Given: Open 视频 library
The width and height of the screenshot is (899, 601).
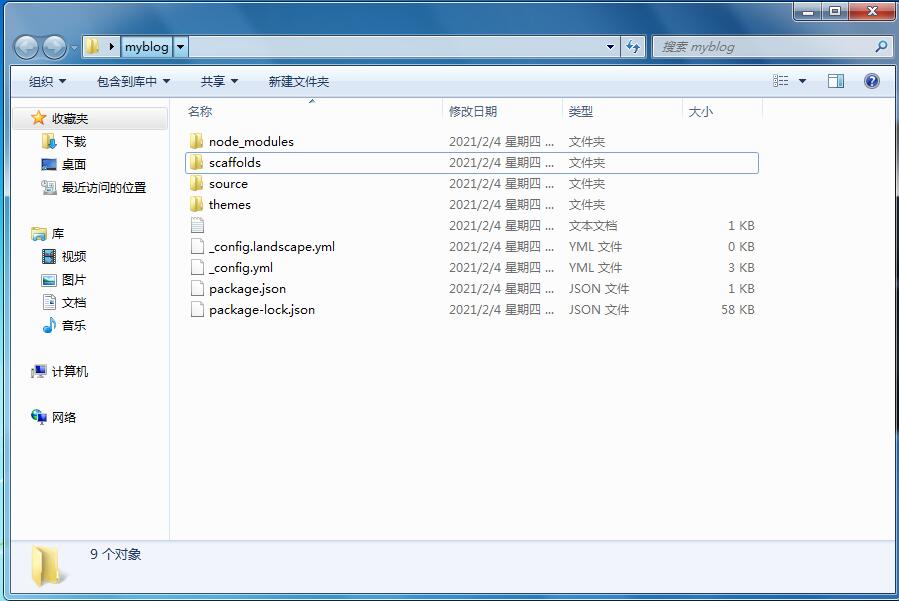Looking at the screenshot, I should 74,256.
